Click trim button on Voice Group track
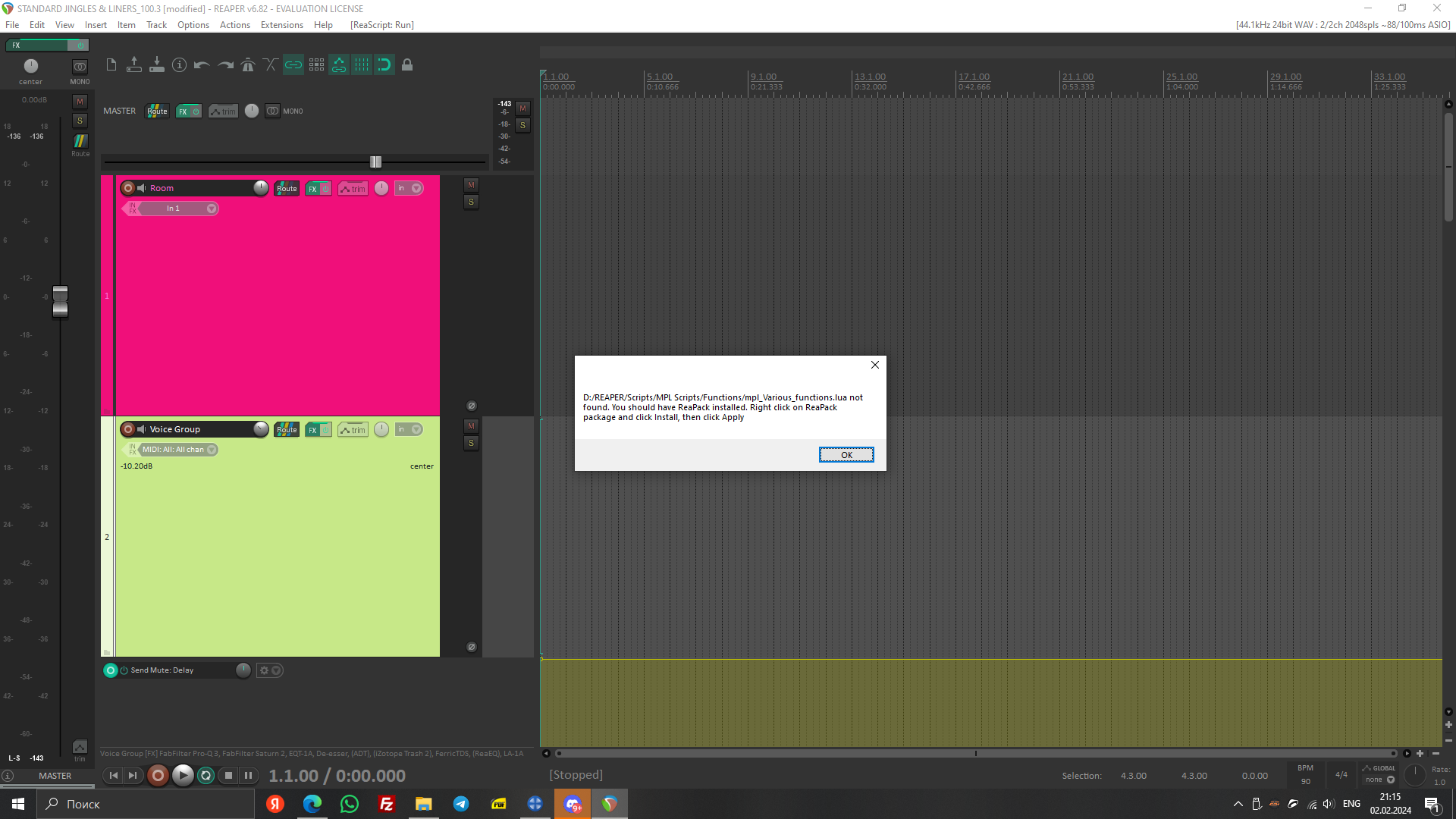1456x819 pixels. (x=353, y=430)
